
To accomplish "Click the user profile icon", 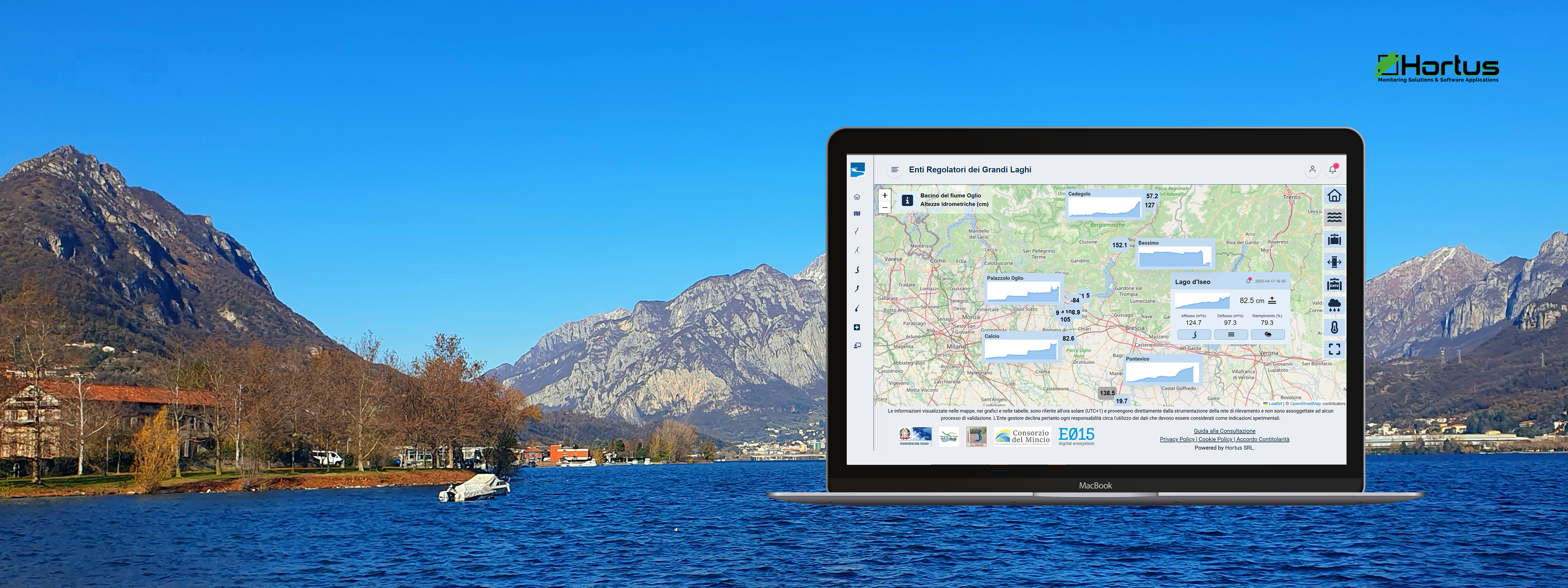I will [1312, 169].
